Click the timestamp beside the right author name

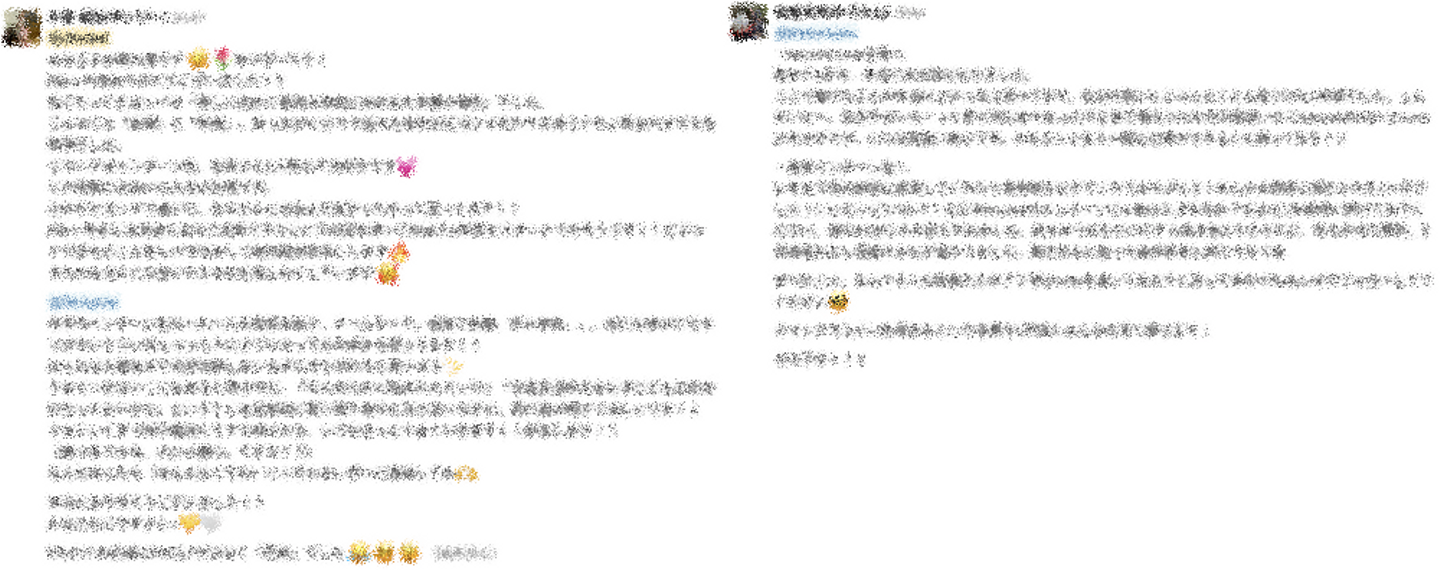pyautogui.click(x=910, y=12)
